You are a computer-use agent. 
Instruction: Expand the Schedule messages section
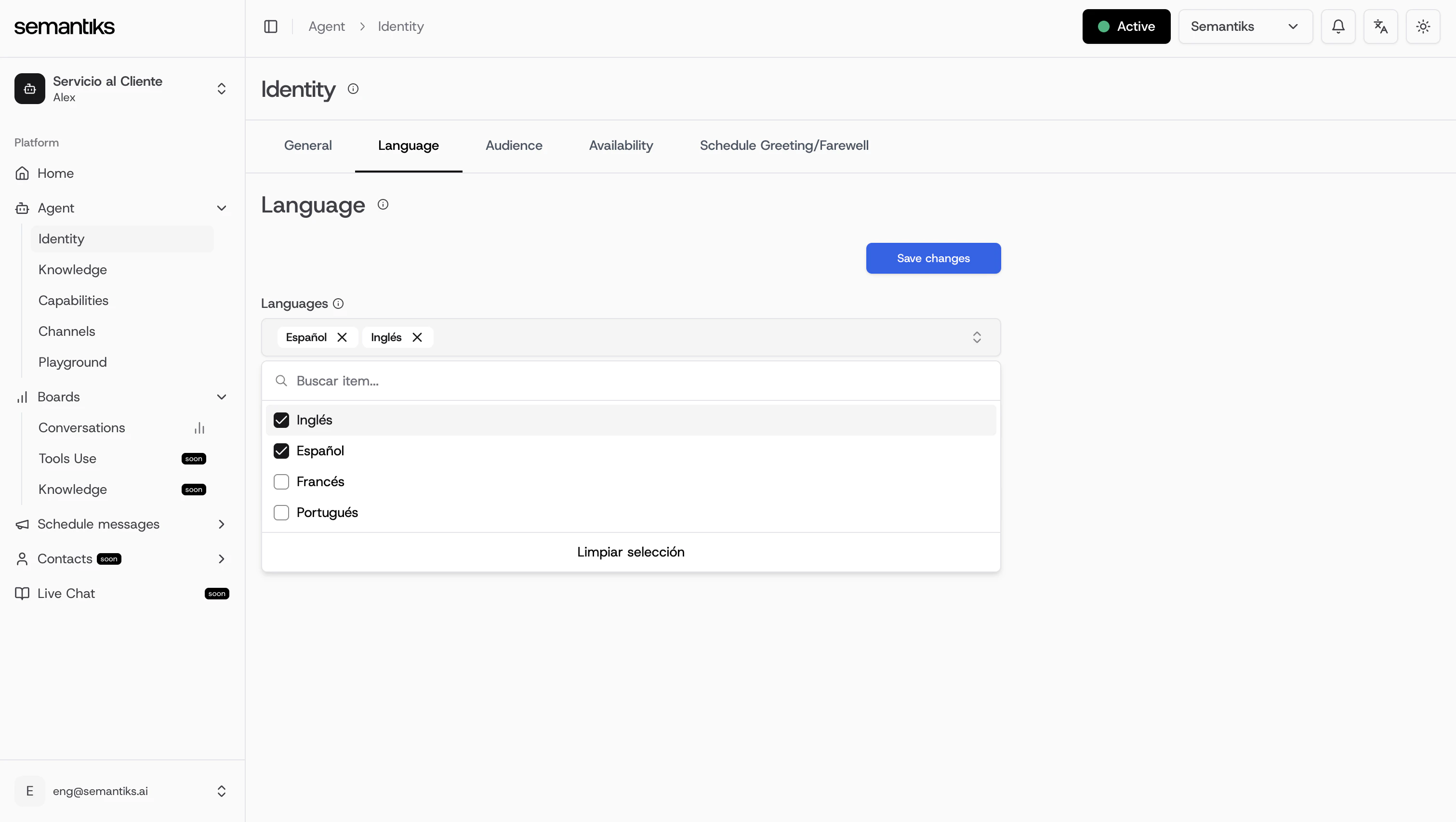(x=222, y=524)
